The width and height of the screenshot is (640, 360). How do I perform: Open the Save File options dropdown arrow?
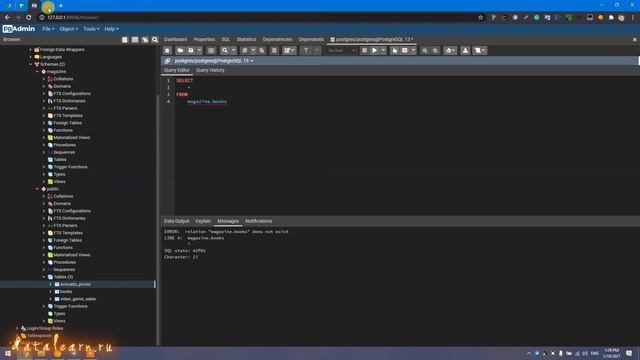point(199,51)
